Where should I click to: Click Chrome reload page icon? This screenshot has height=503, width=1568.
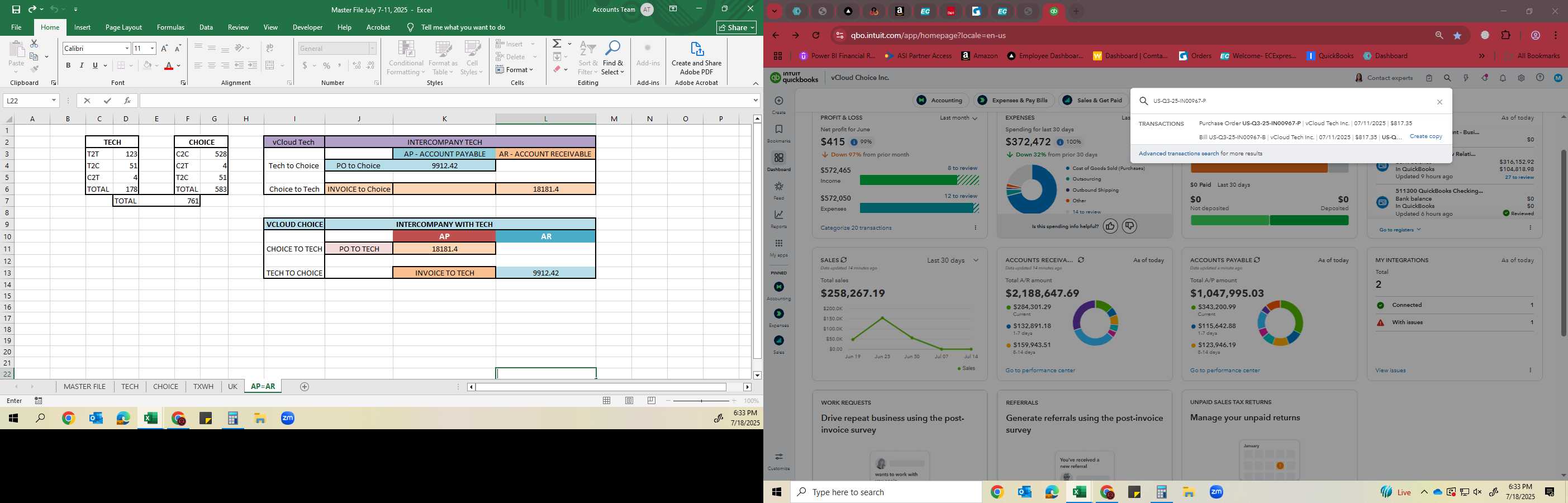click(816, 35)
